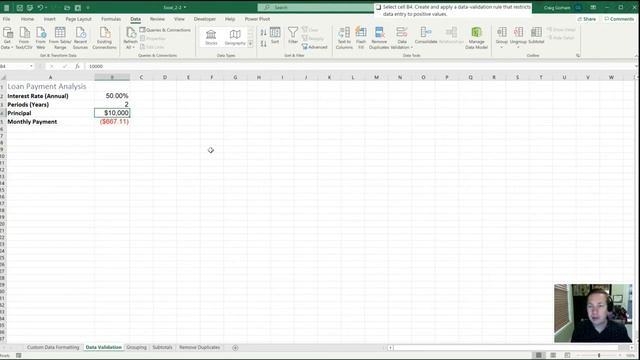
Task: Click the Share button
Action: click(587, 19)
